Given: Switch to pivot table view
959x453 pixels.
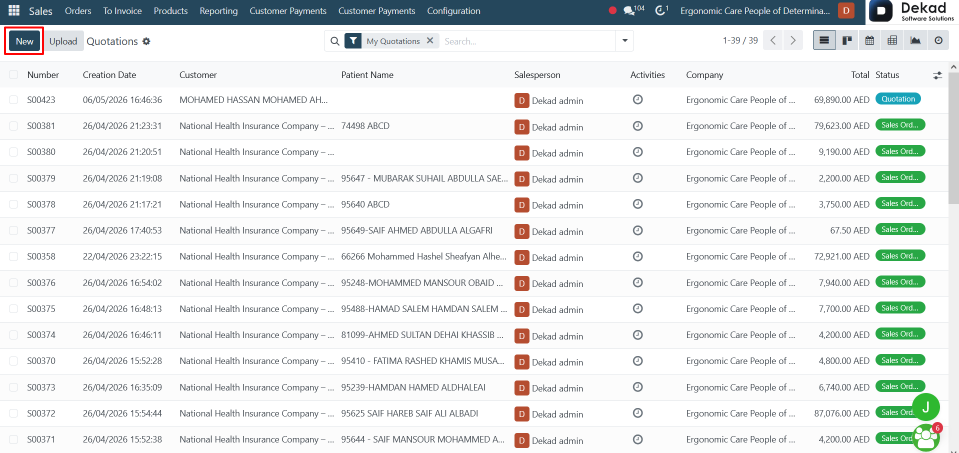Looking at the screenshot, I should click(x=892, y=41).
